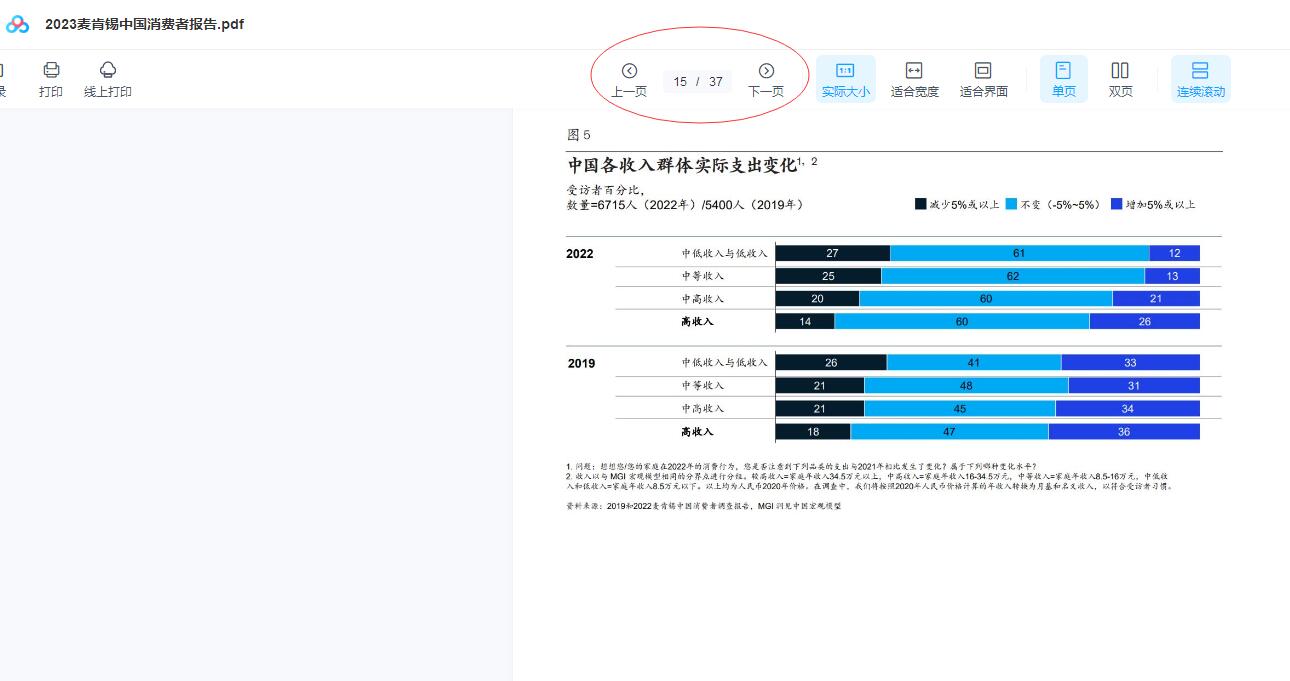Click the 2019 中等收入 bar segment showing 48
This screenshot has width=1290, height=681.
tap(966, 385)
